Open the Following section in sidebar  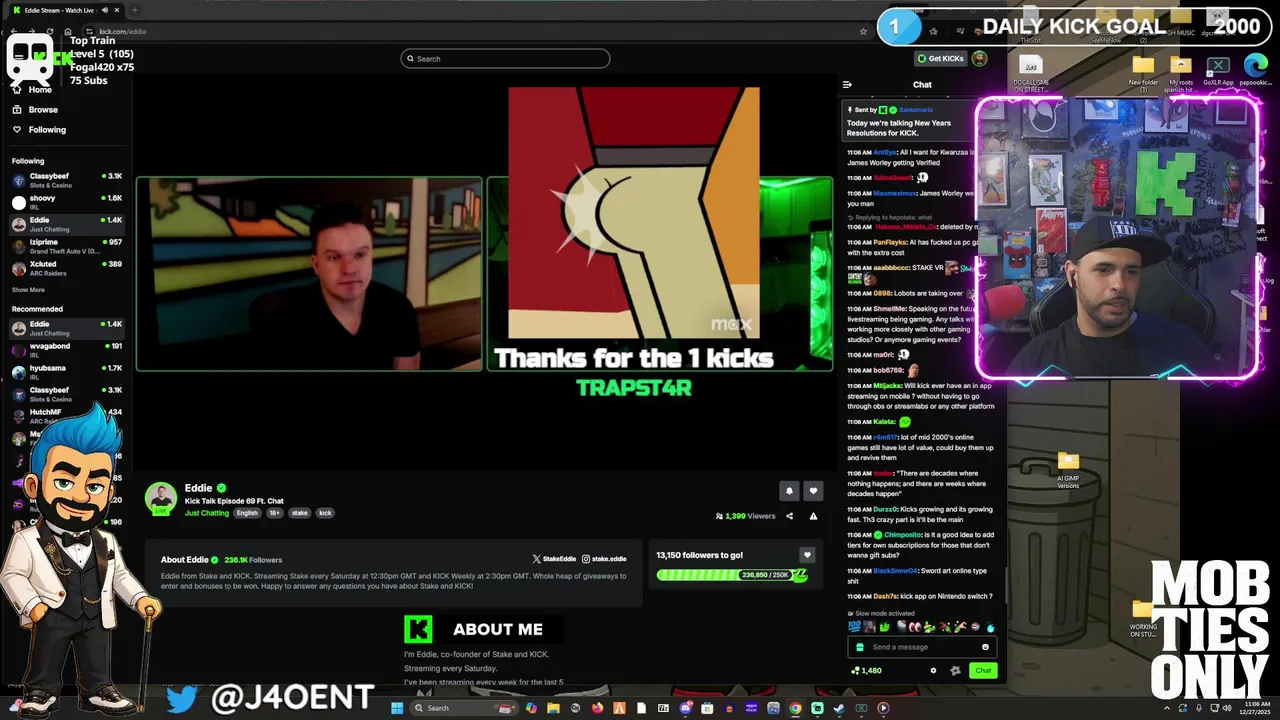tap(39, 130)
